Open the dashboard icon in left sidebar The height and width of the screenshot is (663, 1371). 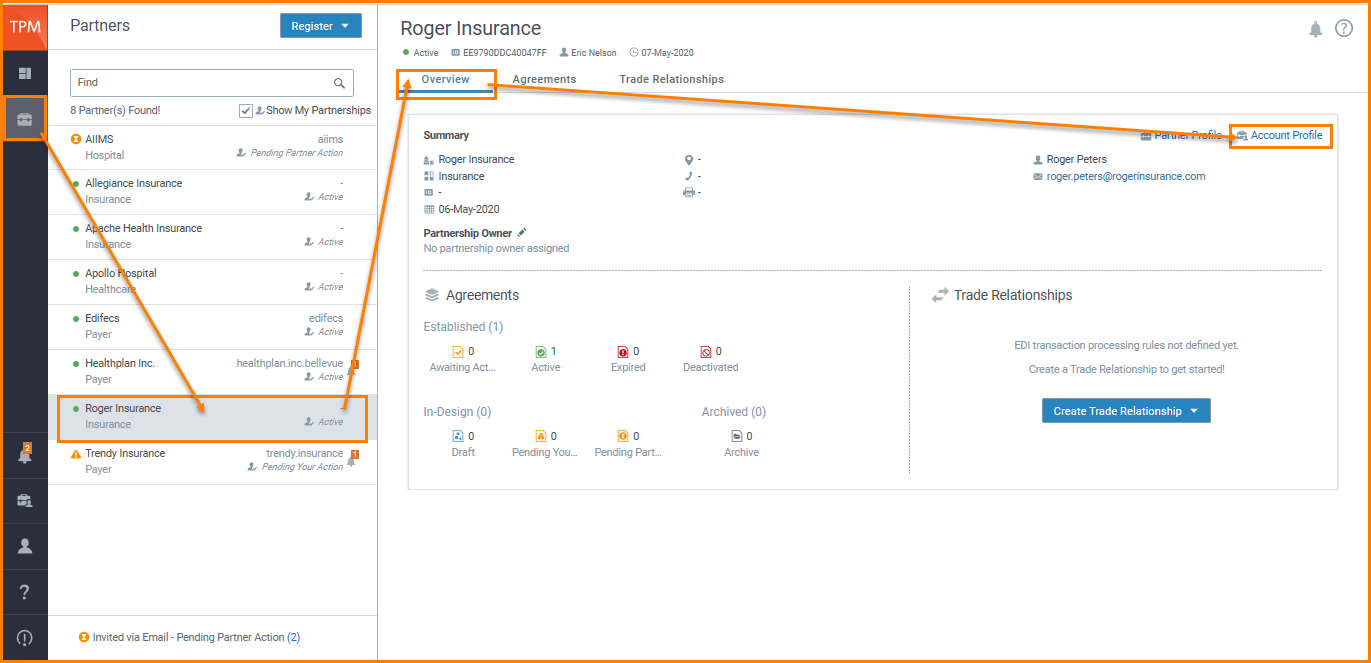point(24,73)
